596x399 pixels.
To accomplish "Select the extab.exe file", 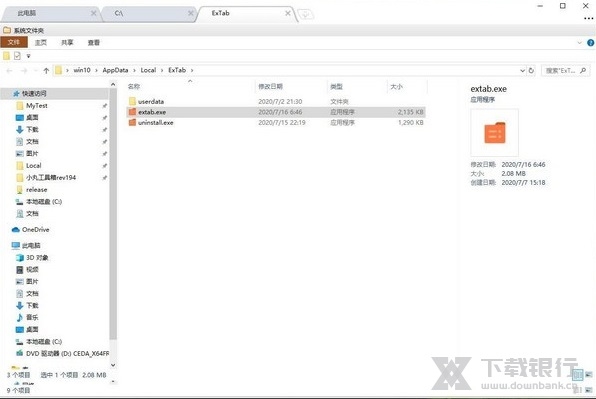I will 276,112.
